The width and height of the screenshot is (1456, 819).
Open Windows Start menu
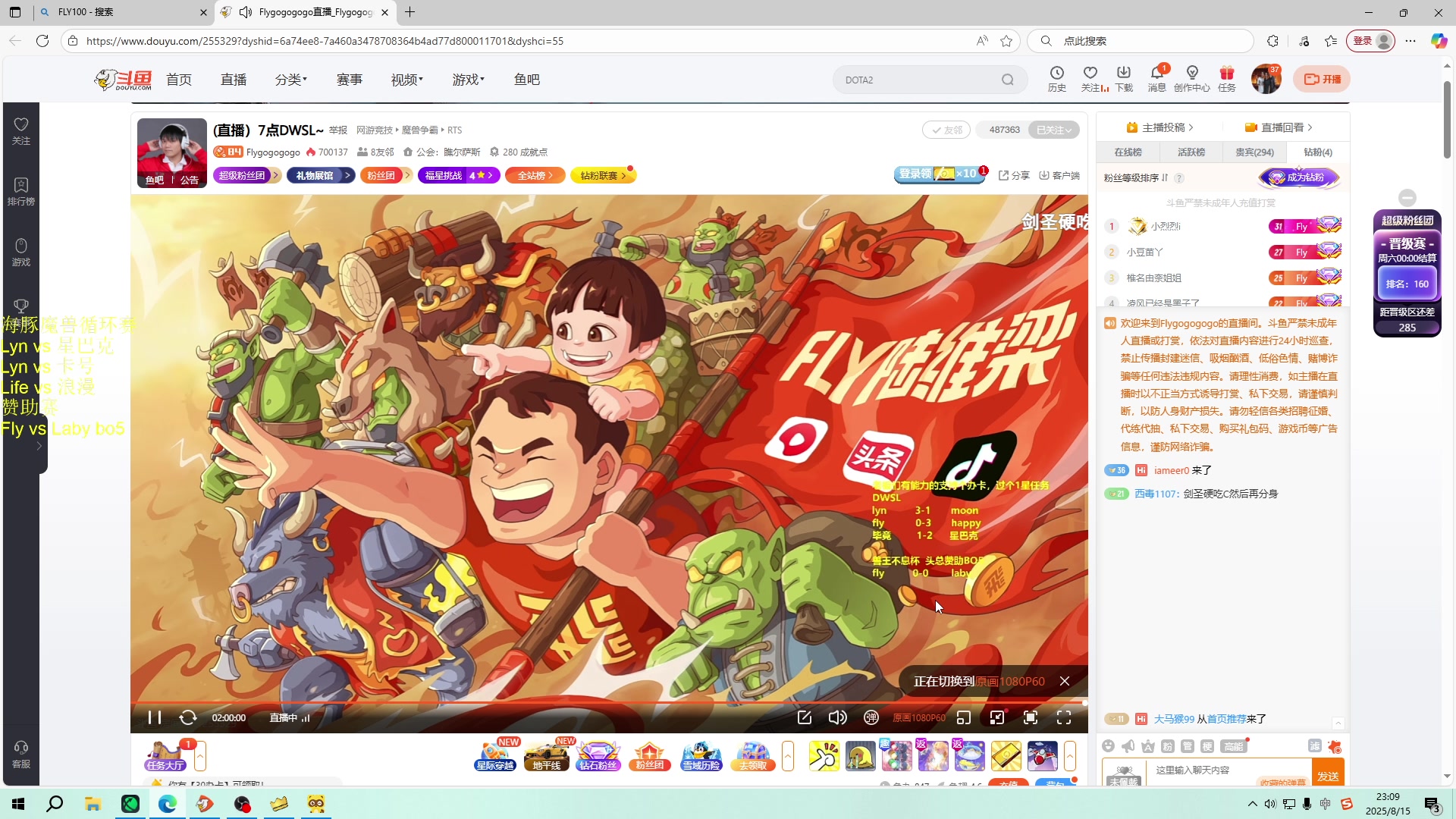point(18,804)
